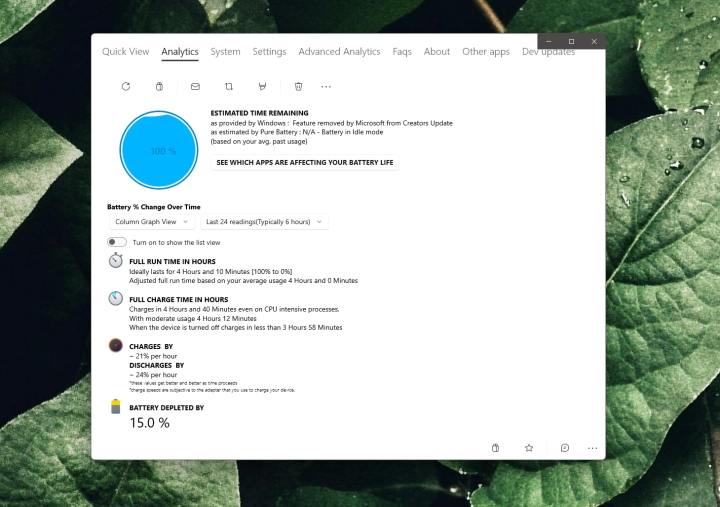Click the feedback chat icon at bottom

565,448
